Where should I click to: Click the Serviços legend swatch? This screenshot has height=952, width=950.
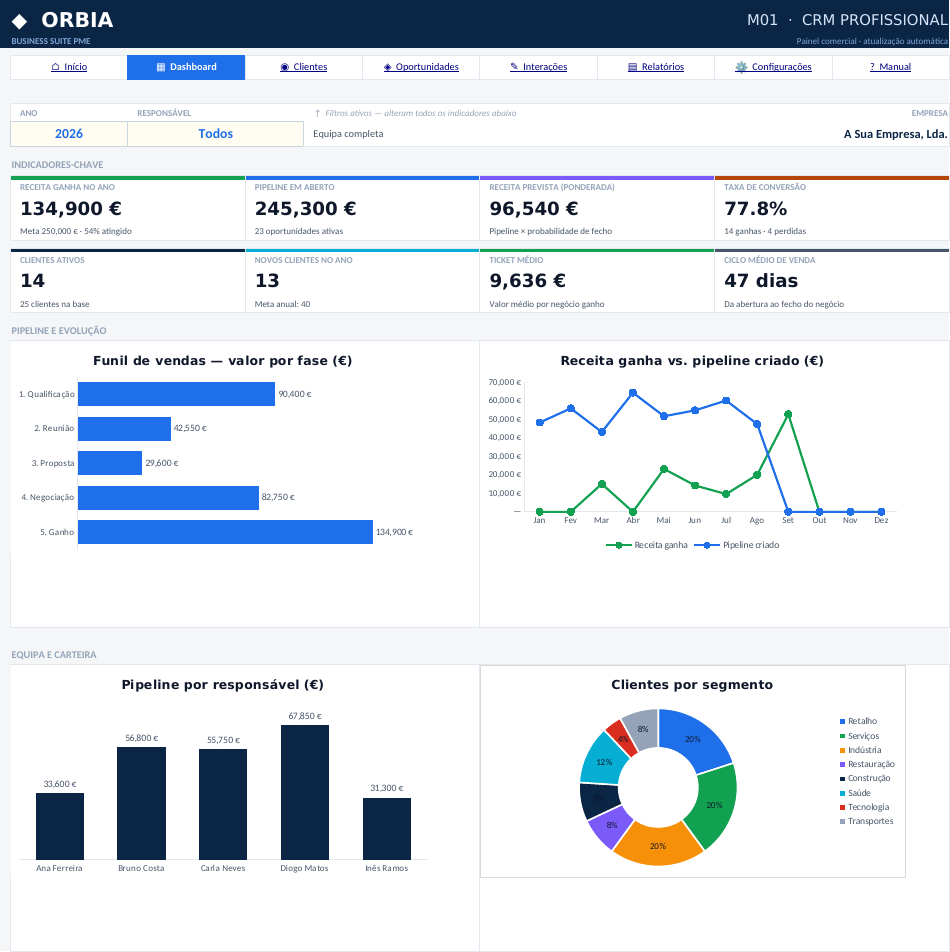tap(843, 736)
